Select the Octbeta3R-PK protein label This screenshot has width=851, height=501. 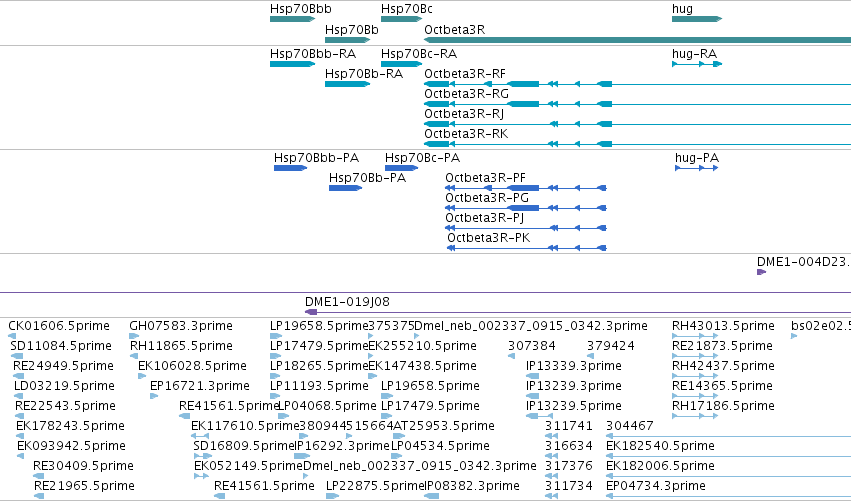coord(488,238)
